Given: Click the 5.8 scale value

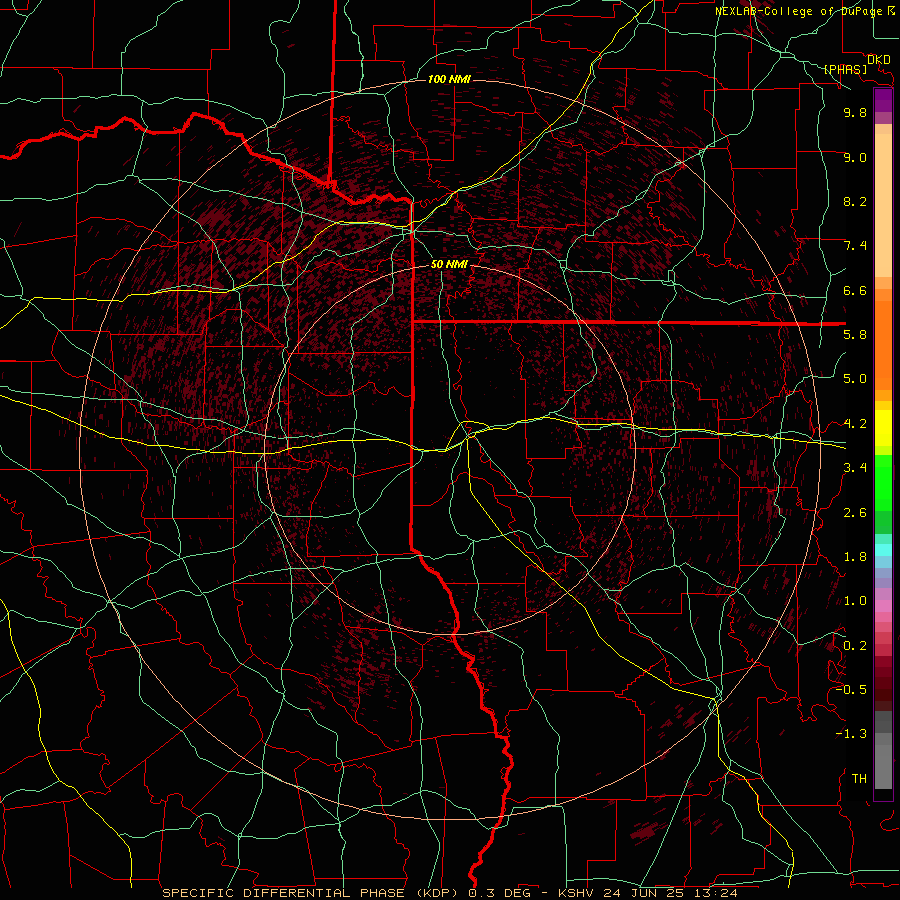Looking at the screenshot, I should [x=855, y=335].
